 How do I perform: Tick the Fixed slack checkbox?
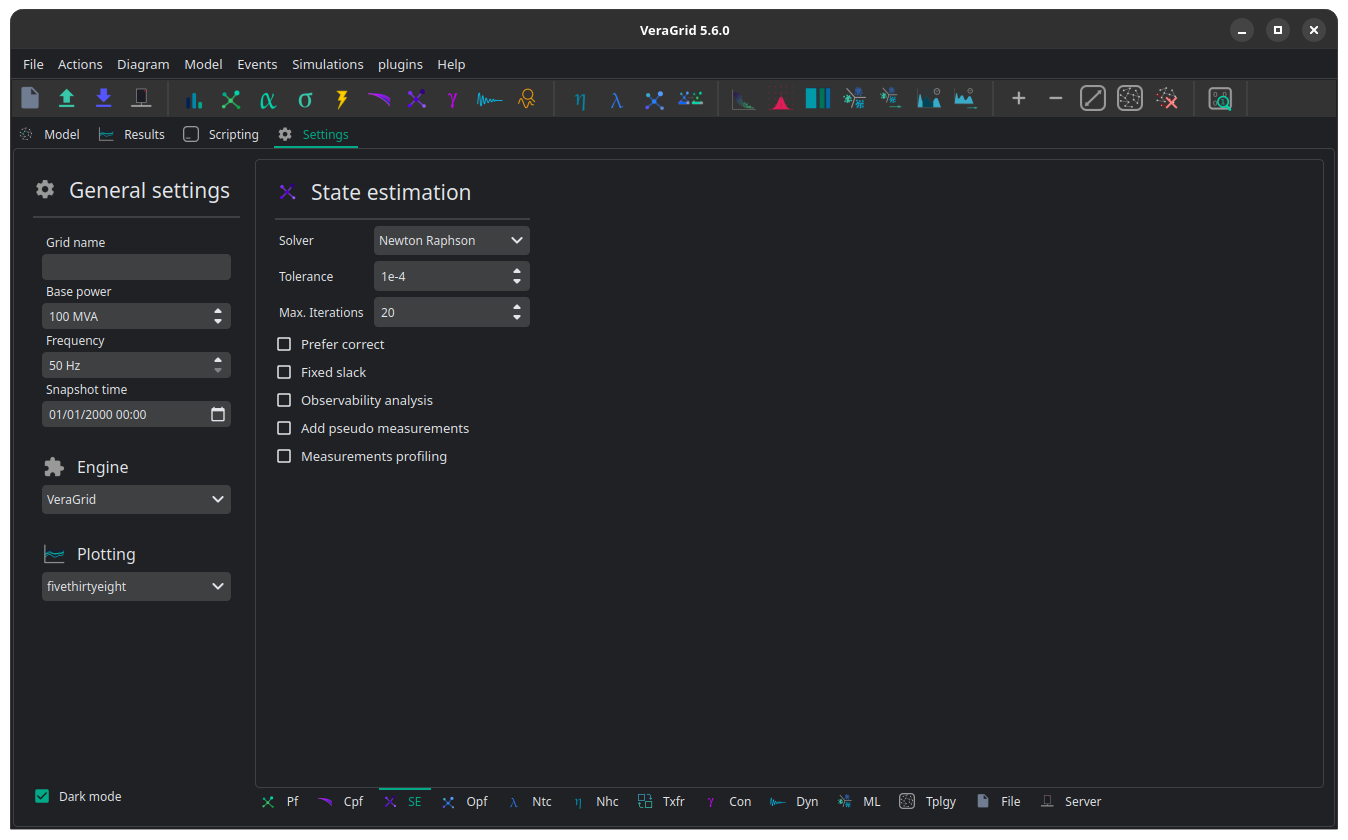click(284, 372)
